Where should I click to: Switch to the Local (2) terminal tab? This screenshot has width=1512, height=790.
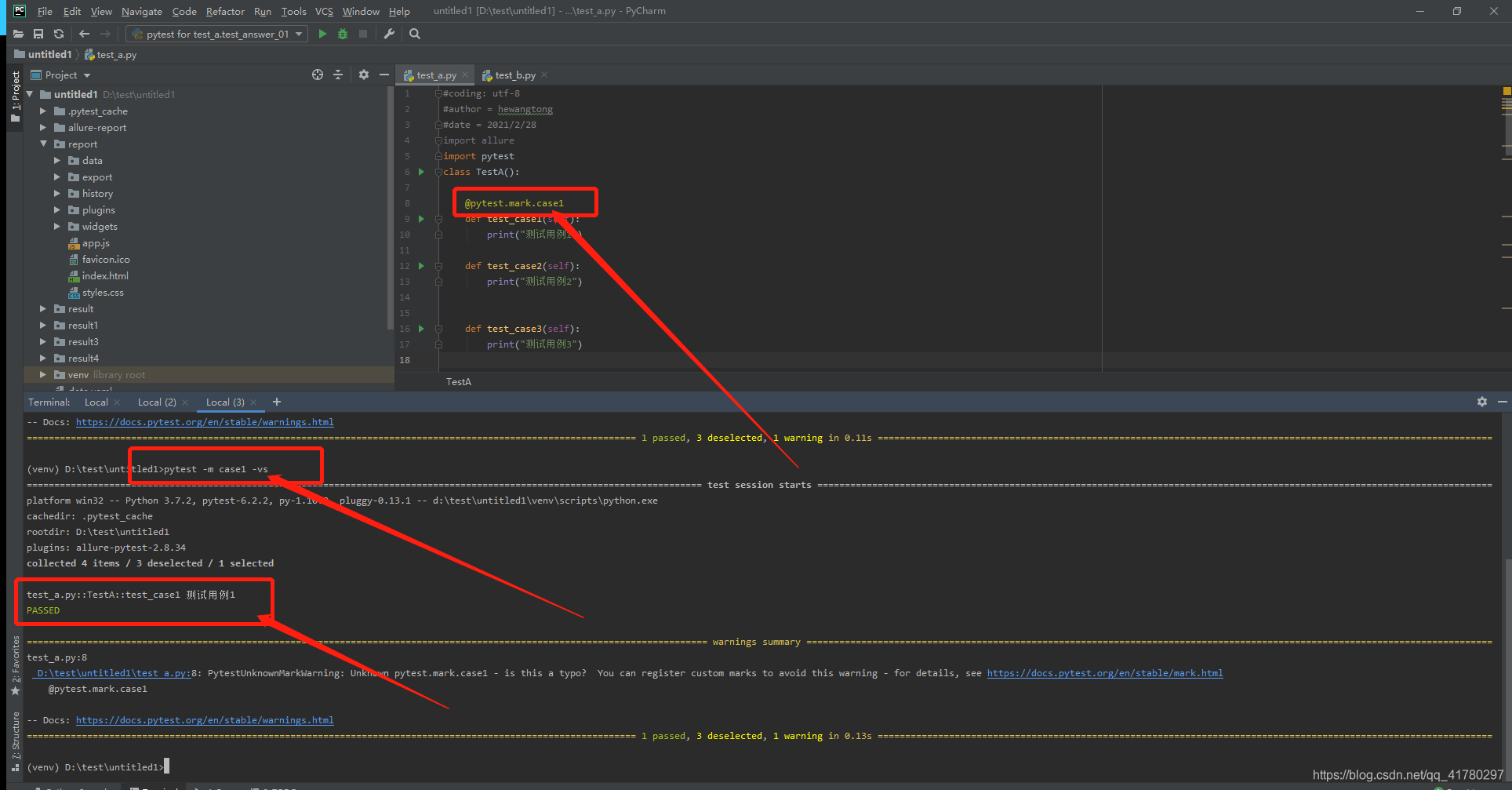click(157, 402)
